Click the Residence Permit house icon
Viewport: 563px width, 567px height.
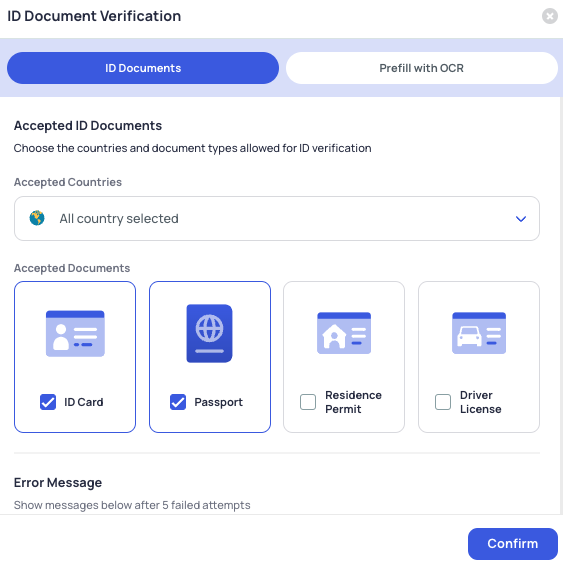pos(344,333)
